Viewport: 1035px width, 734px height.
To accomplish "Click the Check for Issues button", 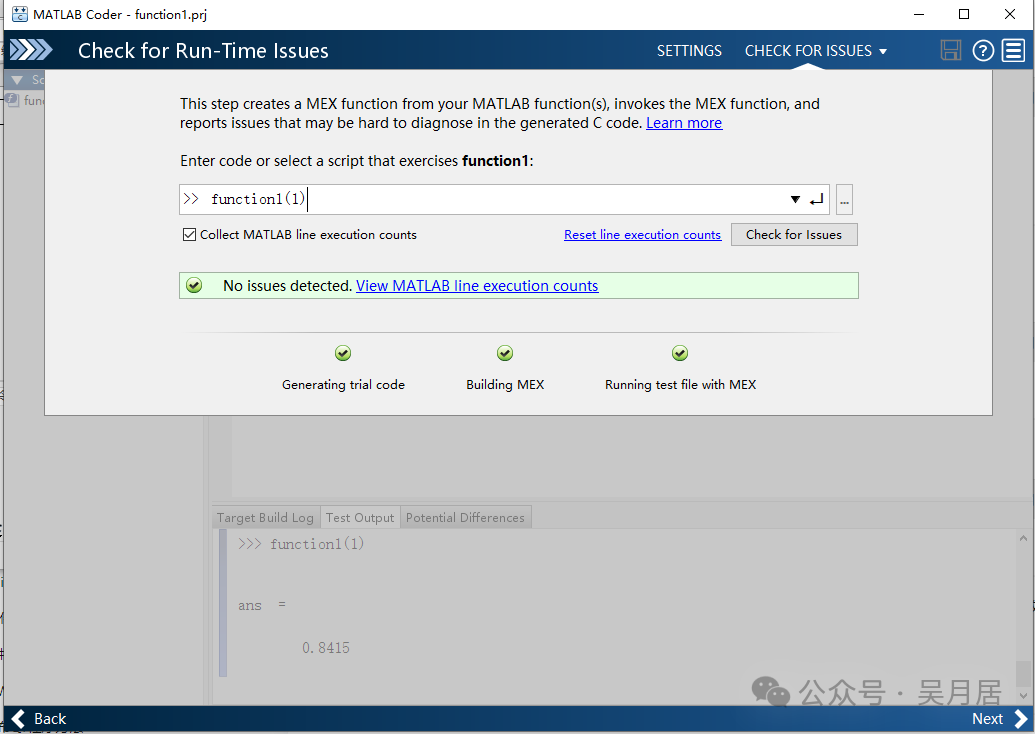I will tap(794, 234).
